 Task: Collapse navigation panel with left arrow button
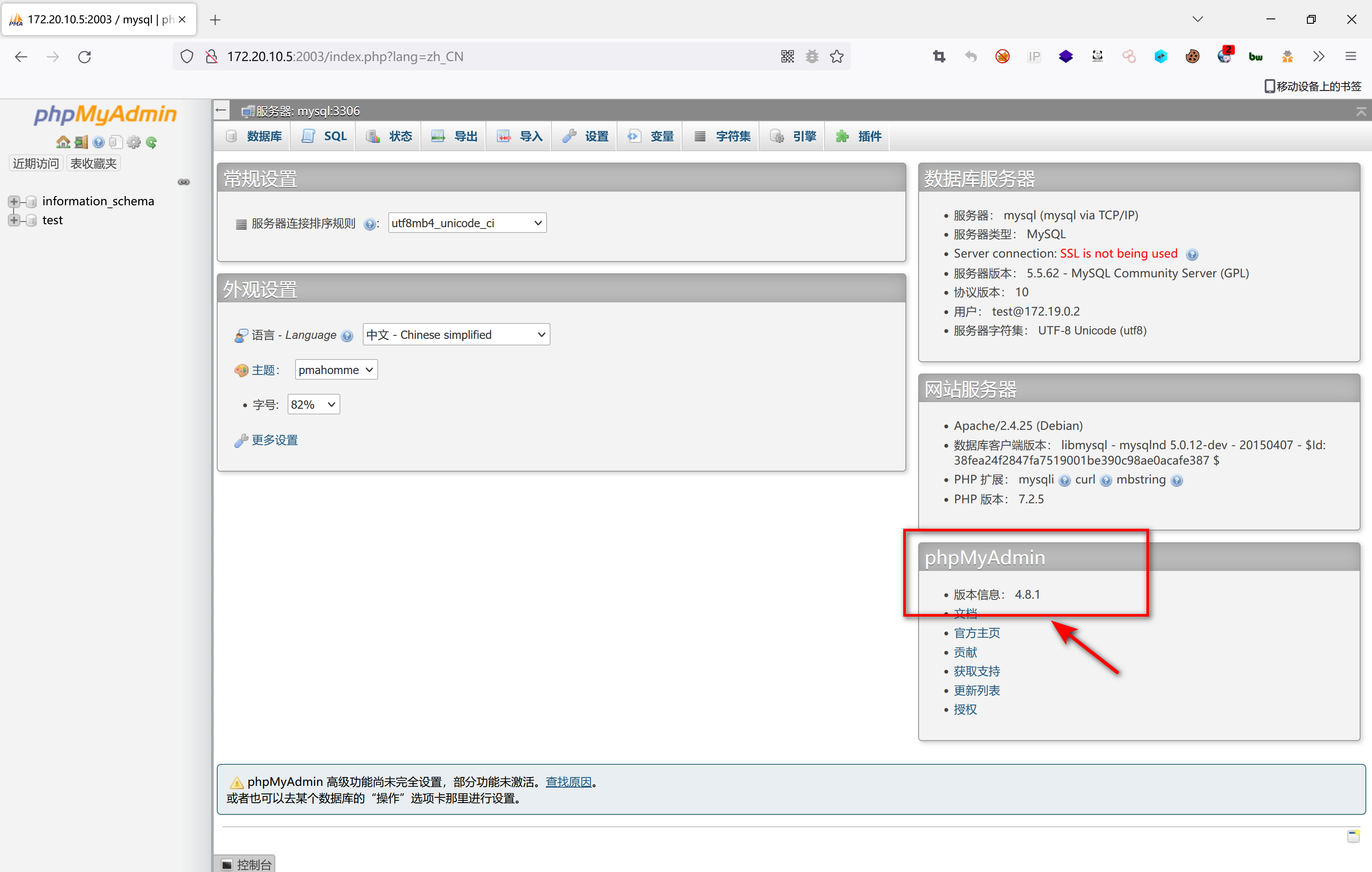coord(222,110)
